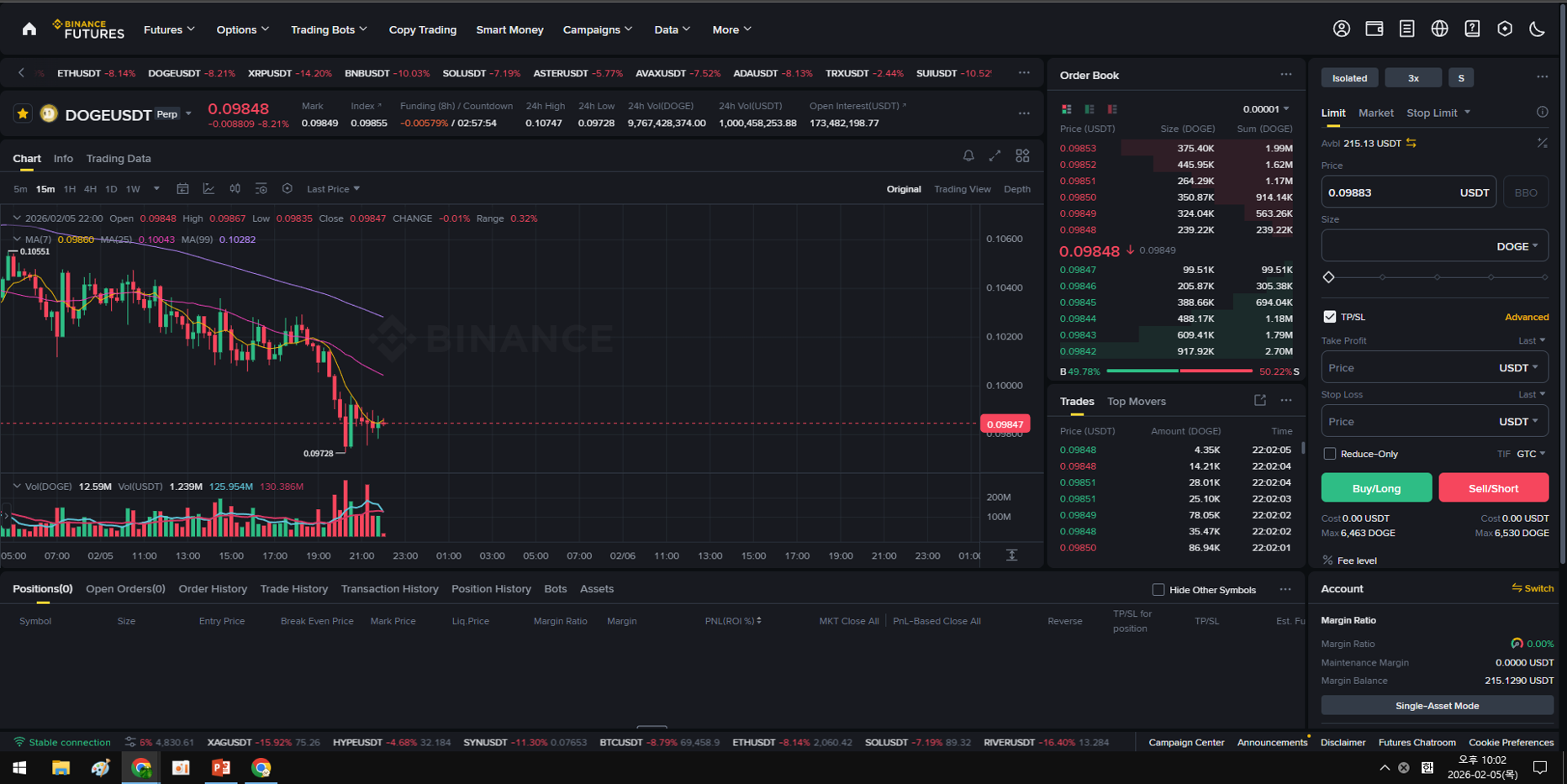The width and height of the screenshot is (1567, 784).
Task: Show both buy and sell order book view
Action: coord(1066,109)
